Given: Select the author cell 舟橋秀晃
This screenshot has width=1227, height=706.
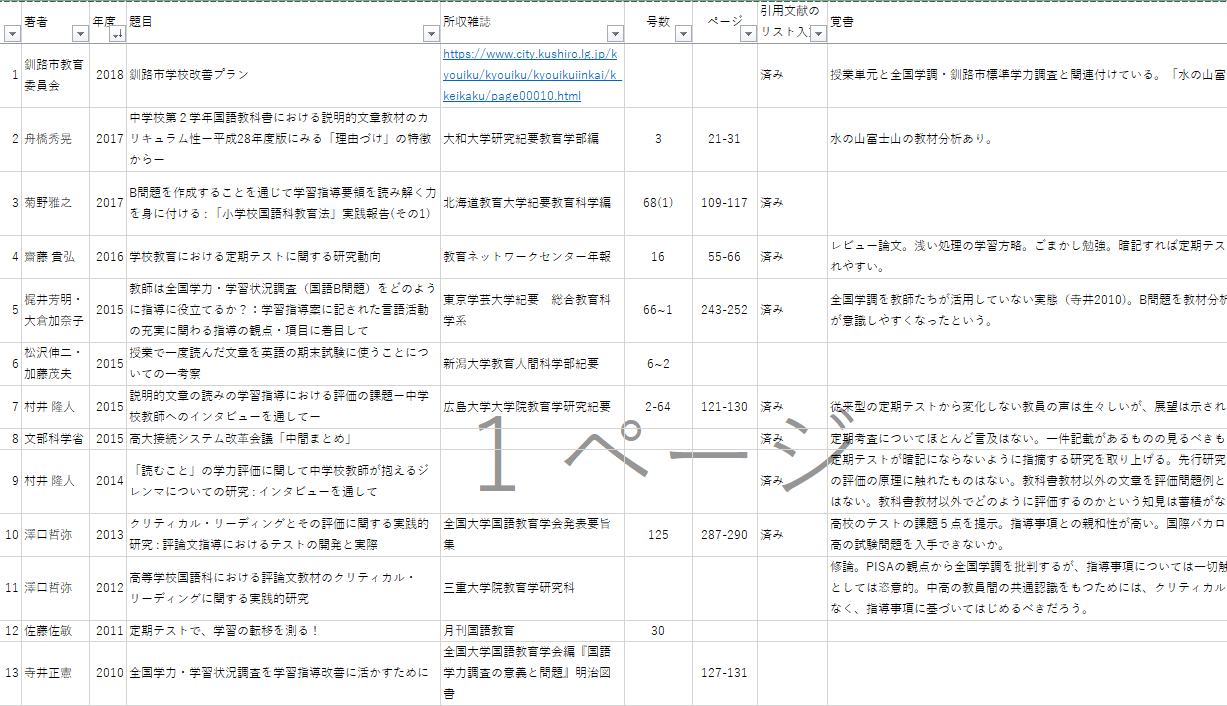Looking at the screenshot, I should (x=56, y=139).
